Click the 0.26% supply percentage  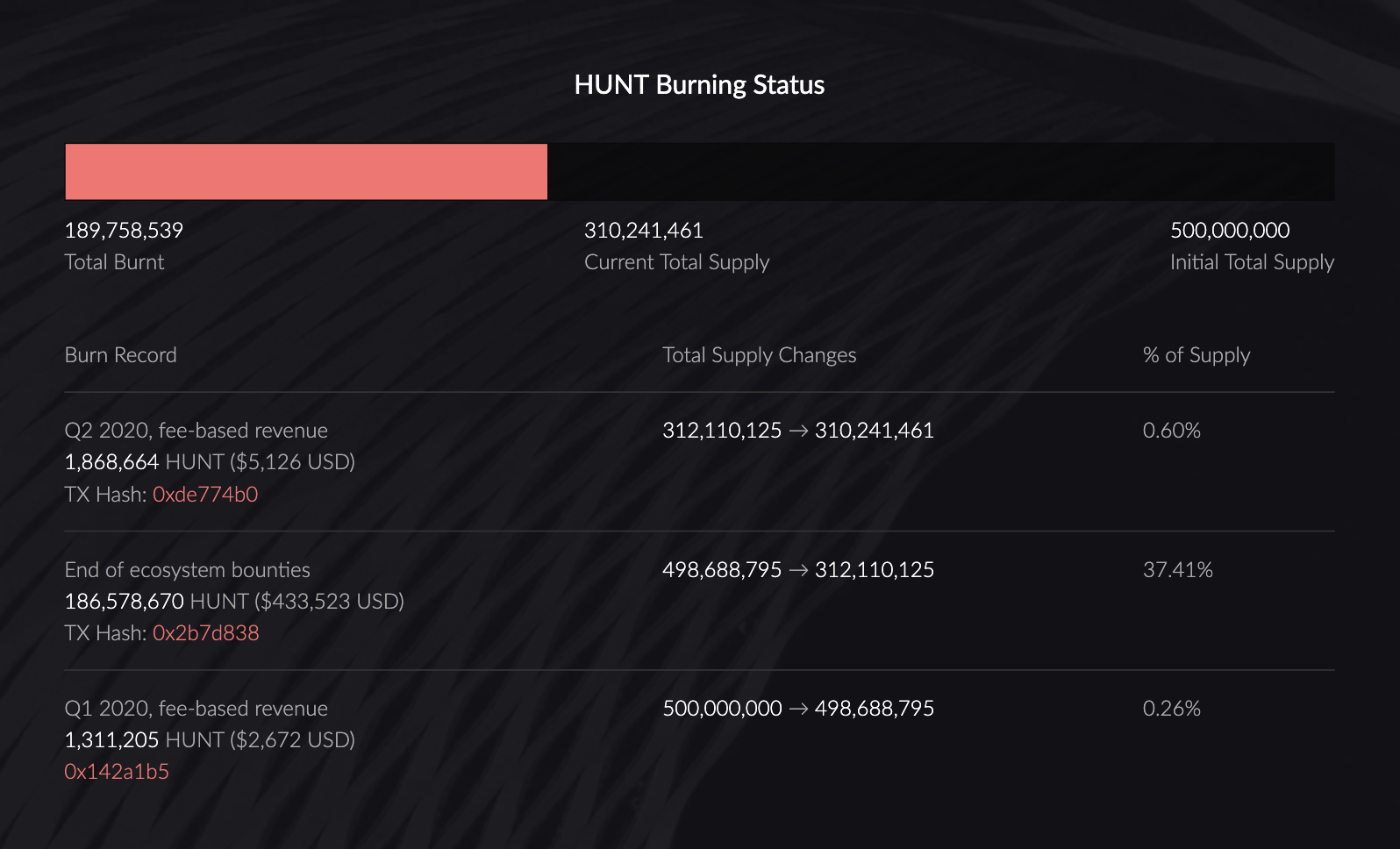coord(1171,709)
